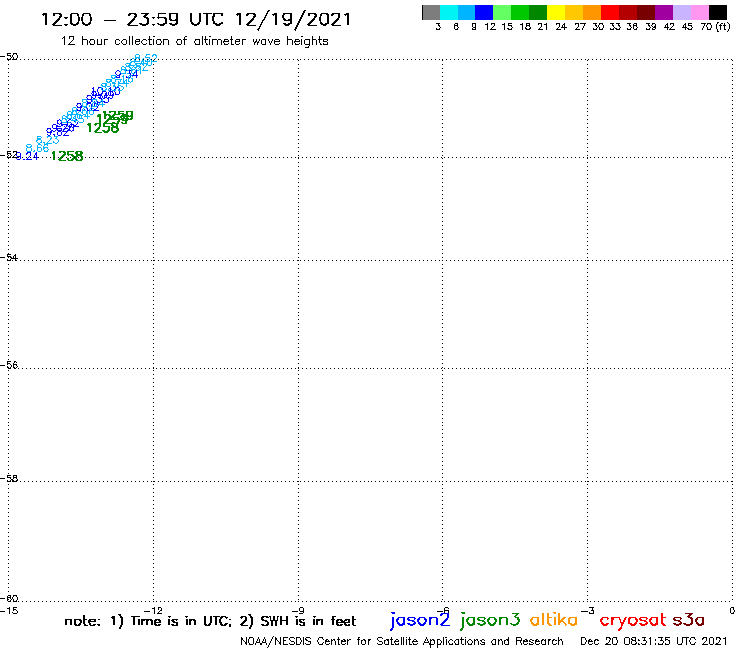Click the purple legend swatch
Screen dimensions: 740x650
pyautogui.click(x=664, y=12)
